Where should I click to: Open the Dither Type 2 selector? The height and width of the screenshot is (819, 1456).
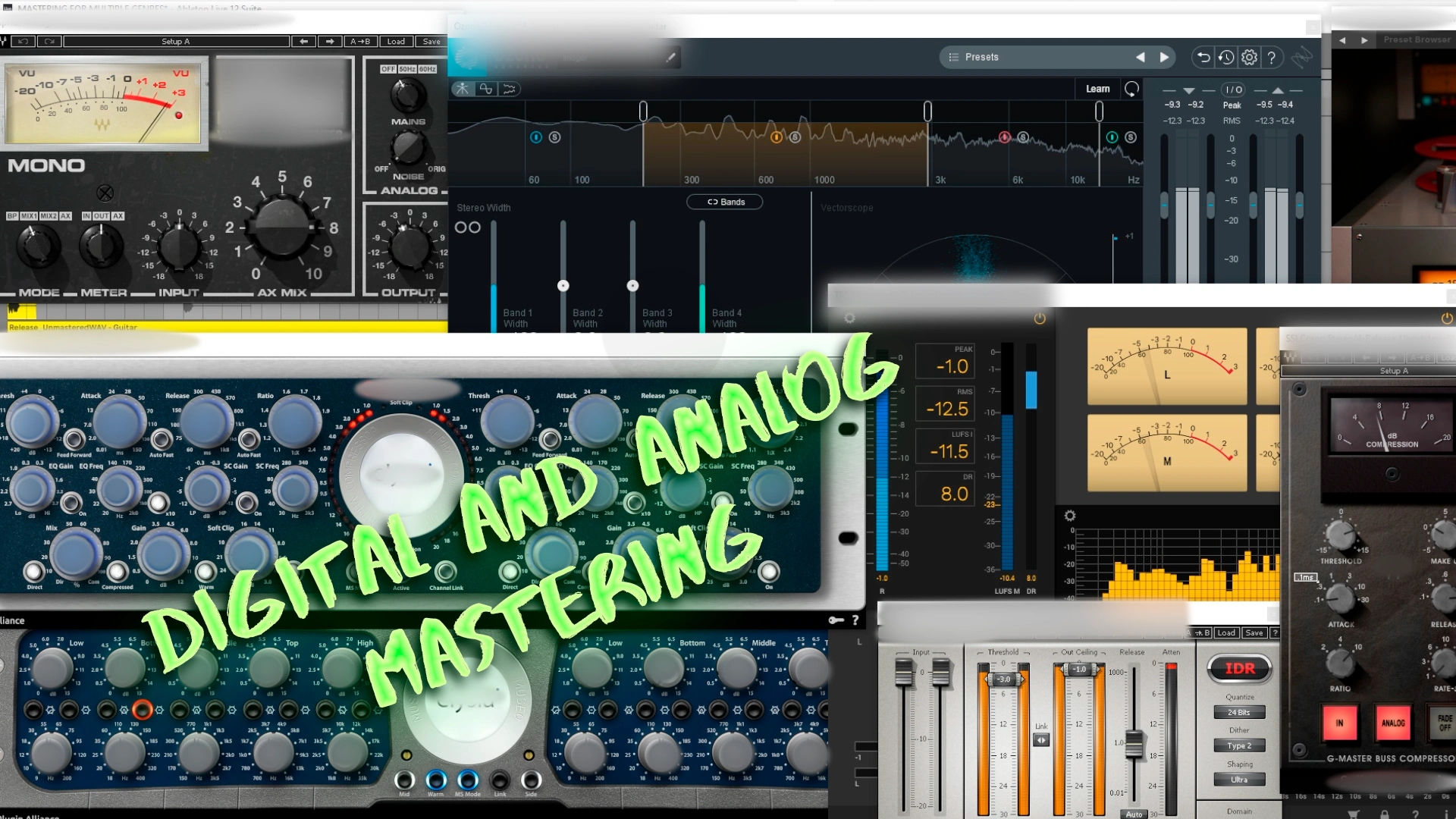point(1239,745)
